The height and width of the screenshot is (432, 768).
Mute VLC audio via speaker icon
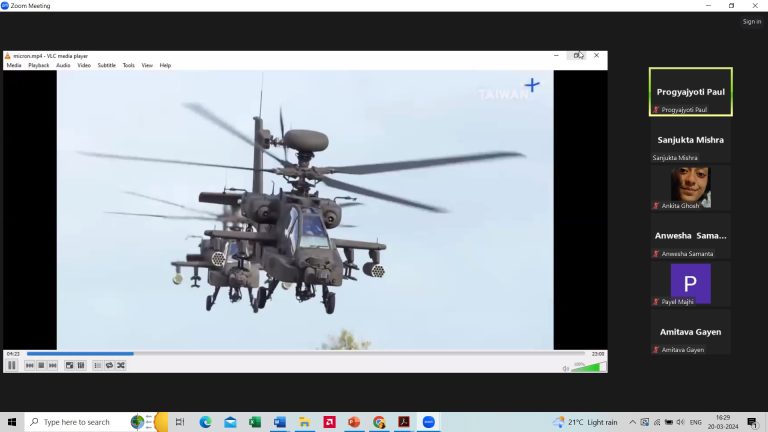click(x=566, y=368)
